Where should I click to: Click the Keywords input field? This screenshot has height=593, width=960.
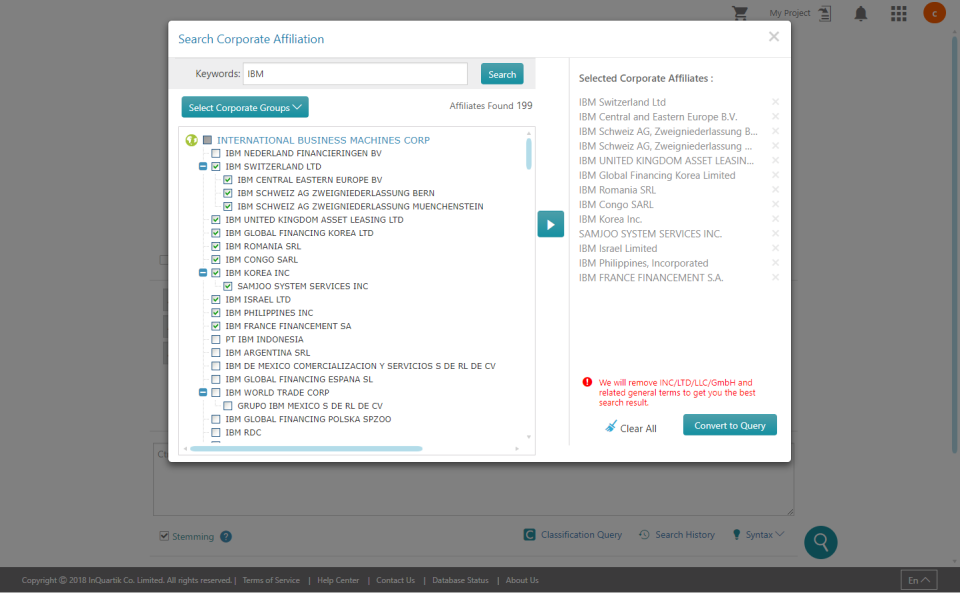[x=355, y=74]
